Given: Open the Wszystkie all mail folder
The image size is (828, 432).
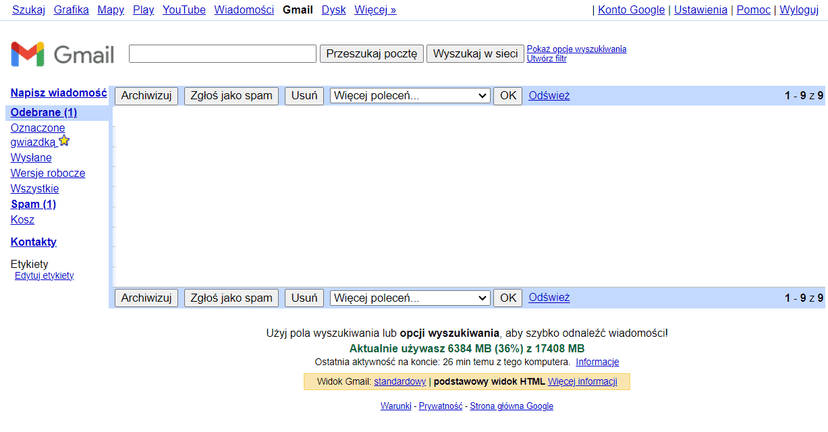Looking at the screenshot, I should point(35,189).
